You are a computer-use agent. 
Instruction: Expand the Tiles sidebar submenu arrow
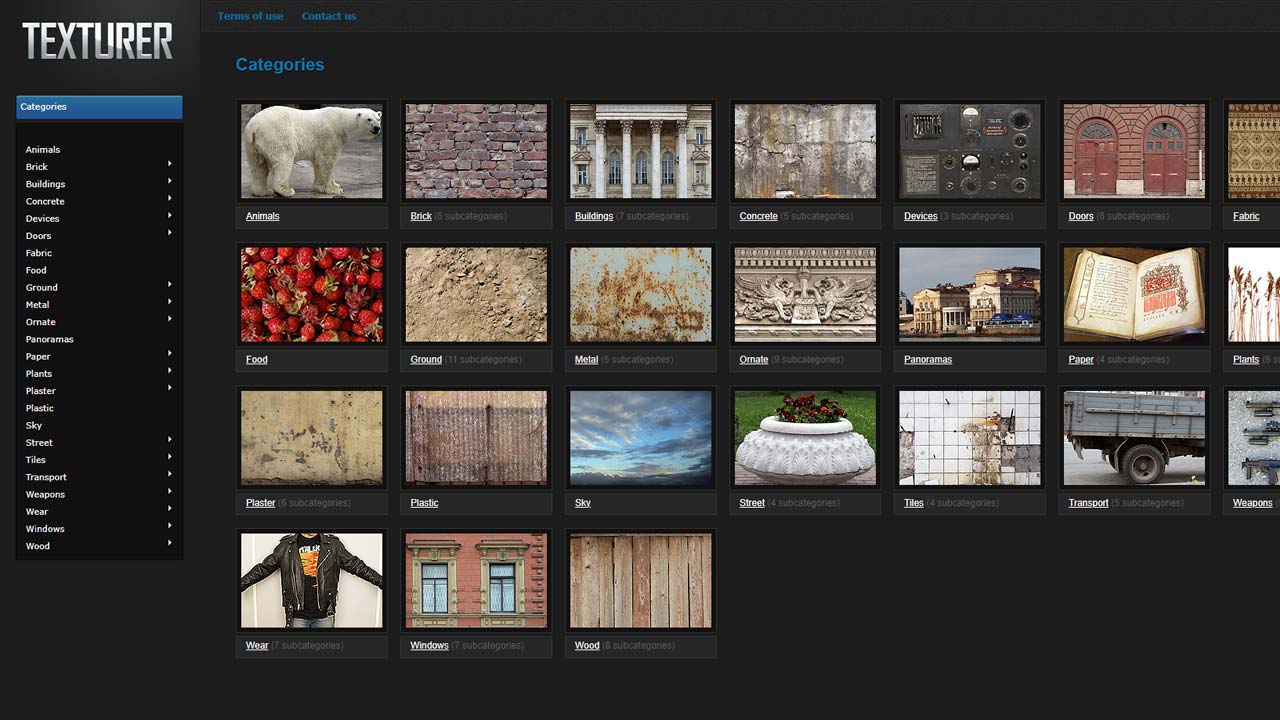tap(170, 457)
